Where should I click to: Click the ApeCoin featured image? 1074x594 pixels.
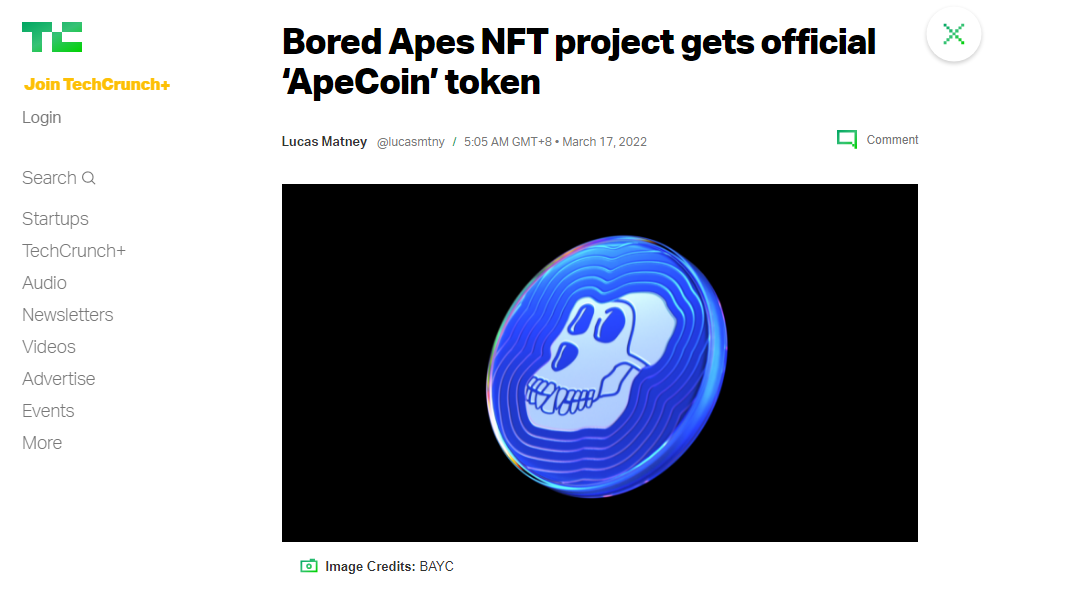599,362
